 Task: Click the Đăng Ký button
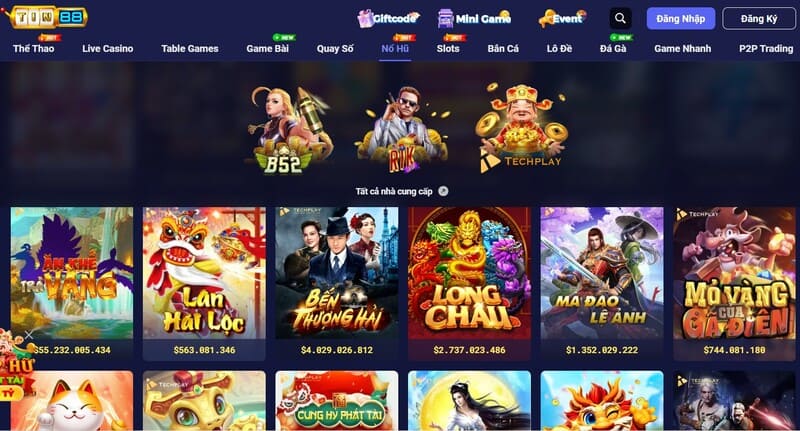tap(759, 19)
